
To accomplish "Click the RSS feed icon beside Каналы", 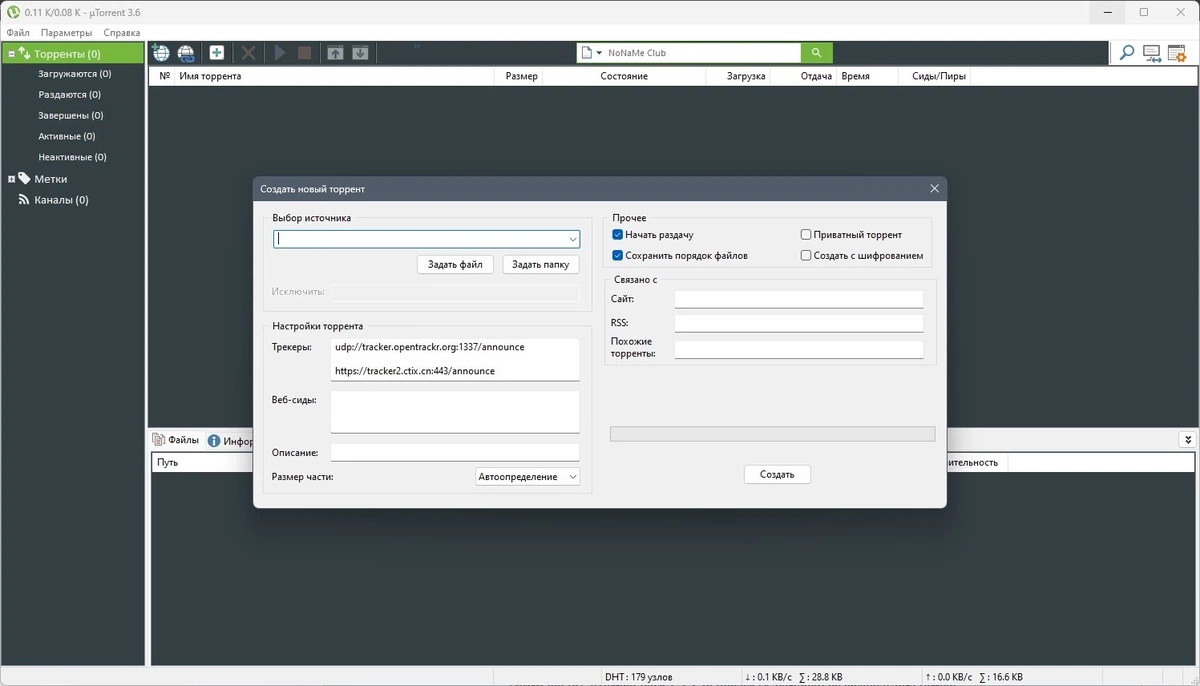I will (x=25, y=200).
